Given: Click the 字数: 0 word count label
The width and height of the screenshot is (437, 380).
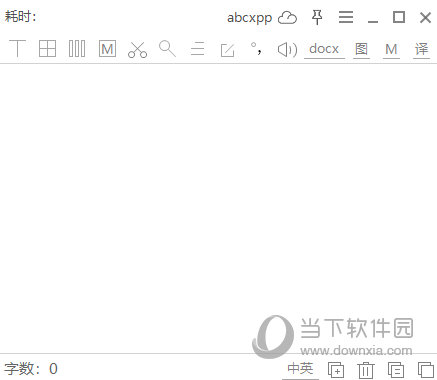Looking at the screenshot, I should pos(31,369).
